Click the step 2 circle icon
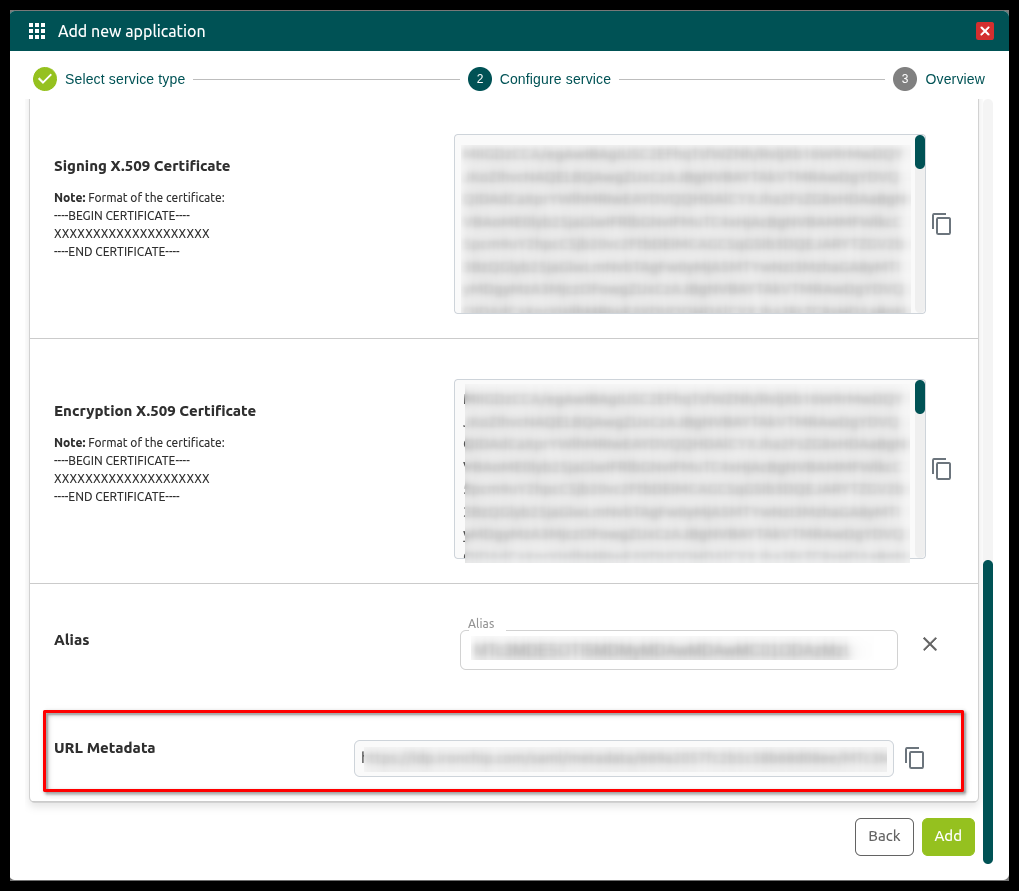The image size is (1019, 891). click(480, 79)
